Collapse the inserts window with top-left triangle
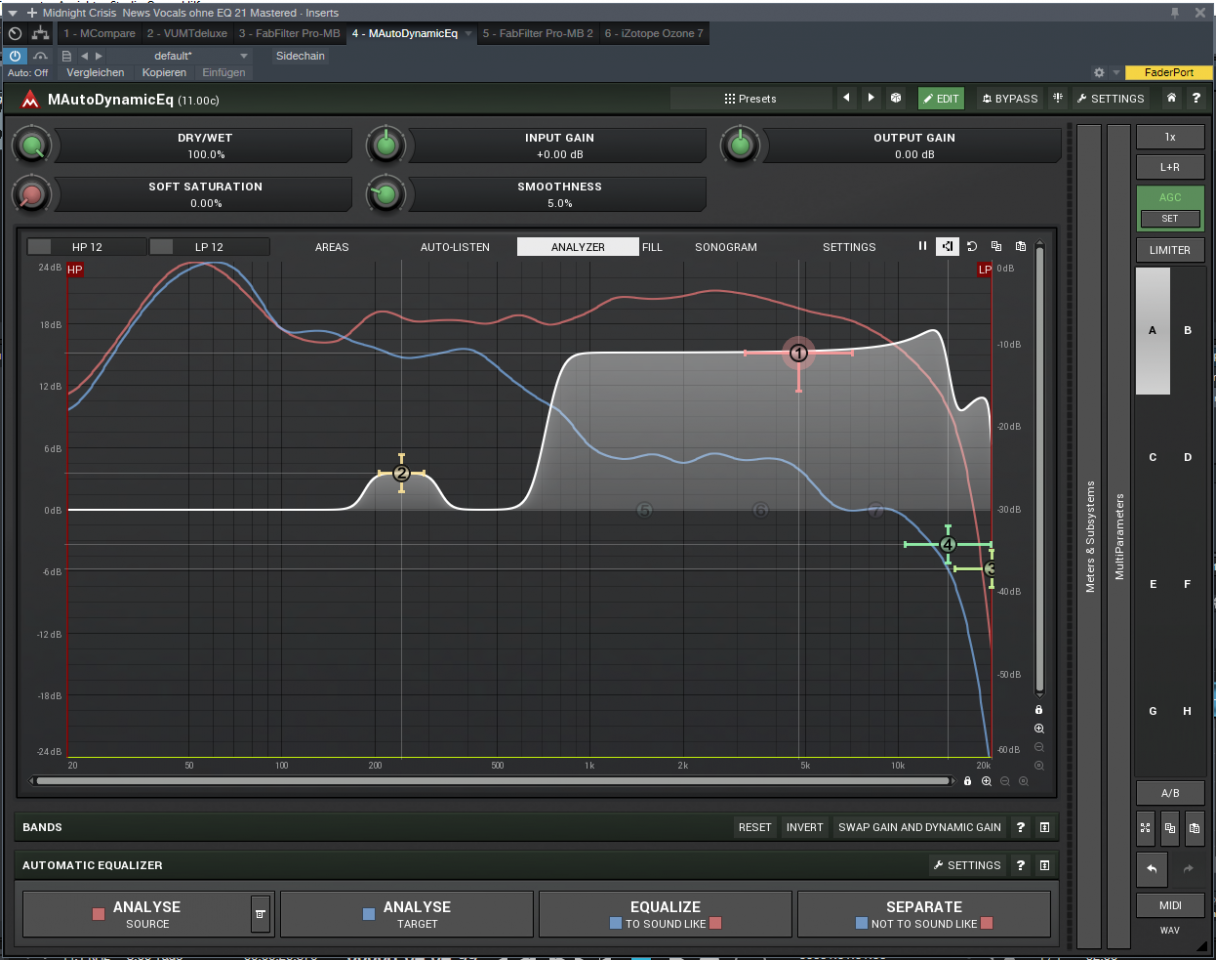 (12, 13)
